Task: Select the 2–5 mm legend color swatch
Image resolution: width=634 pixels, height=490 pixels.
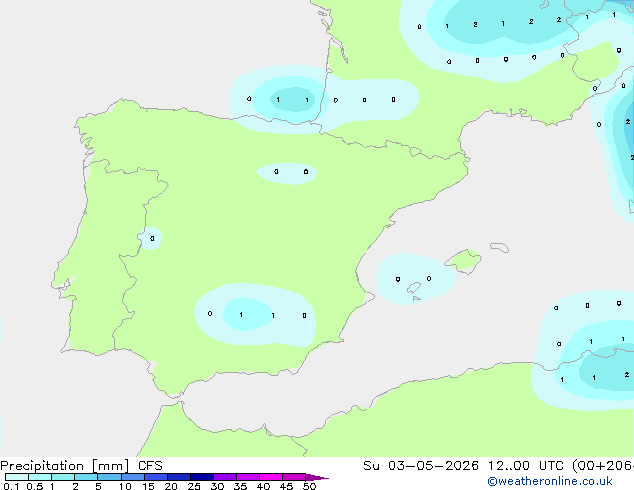Action: click(86, 477)
